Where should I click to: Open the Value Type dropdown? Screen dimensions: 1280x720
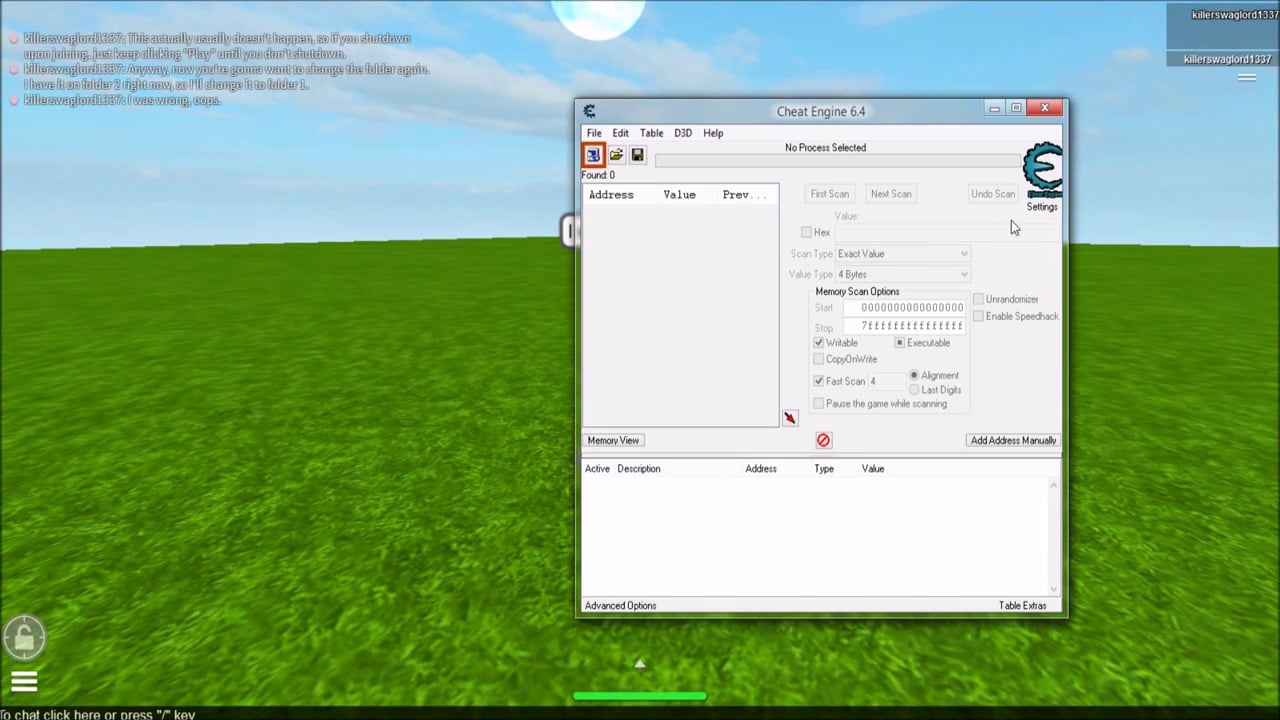coord(903,274)
